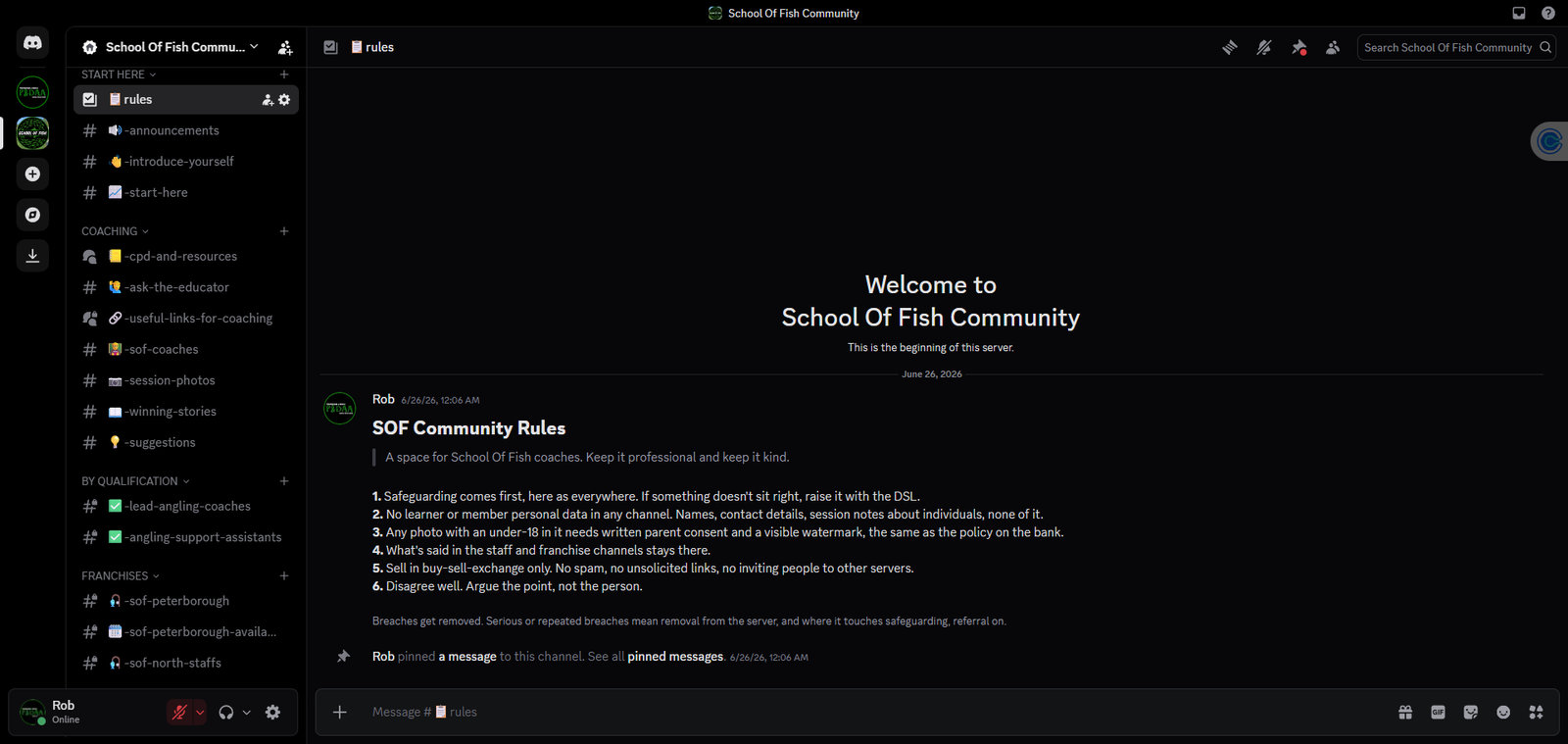Collapse the BY QUALIFICATION category
Image resolution: width=1568 pixels, height=744 pixels.
(x=135, y=481)
